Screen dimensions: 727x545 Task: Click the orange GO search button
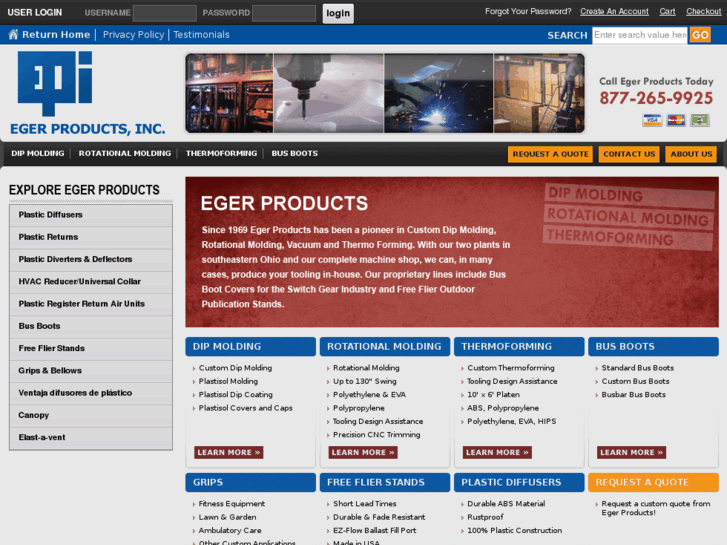(700, 35)
